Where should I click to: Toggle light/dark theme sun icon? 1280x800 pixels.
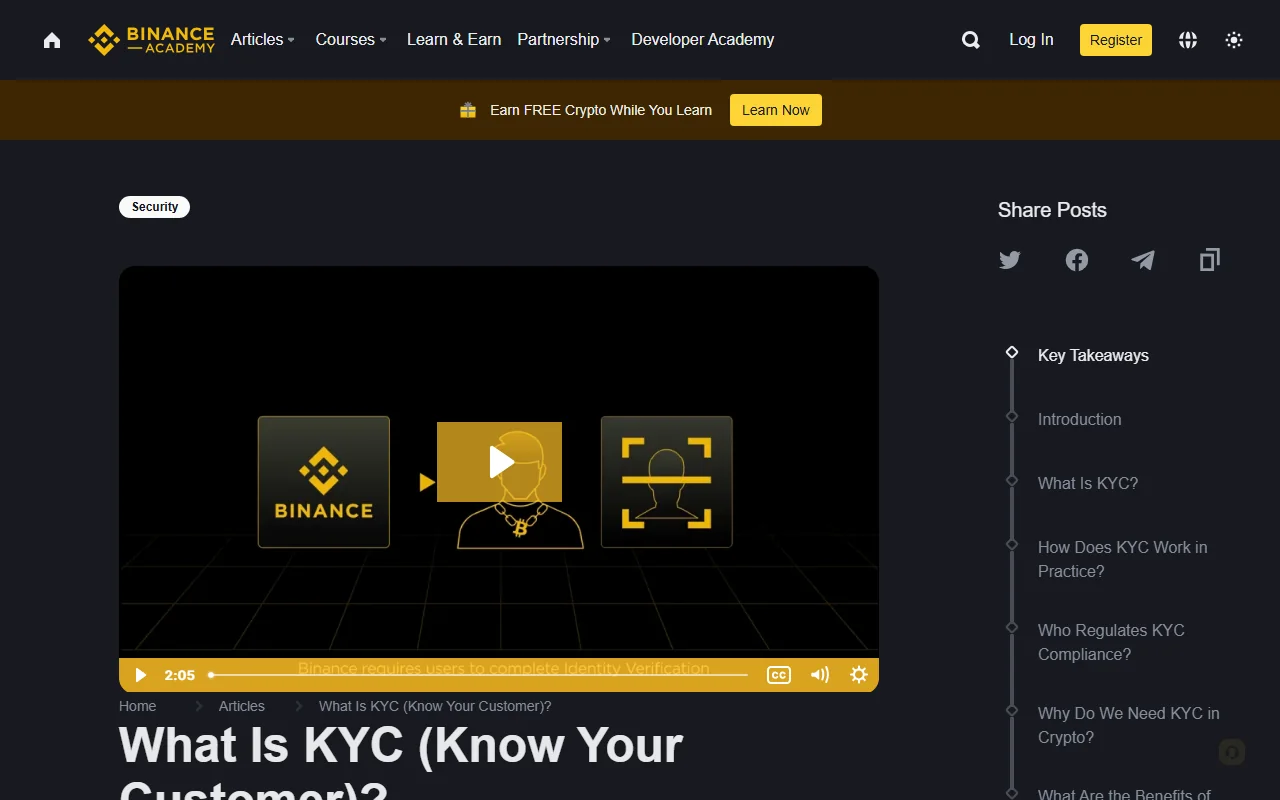point(1234,40)
